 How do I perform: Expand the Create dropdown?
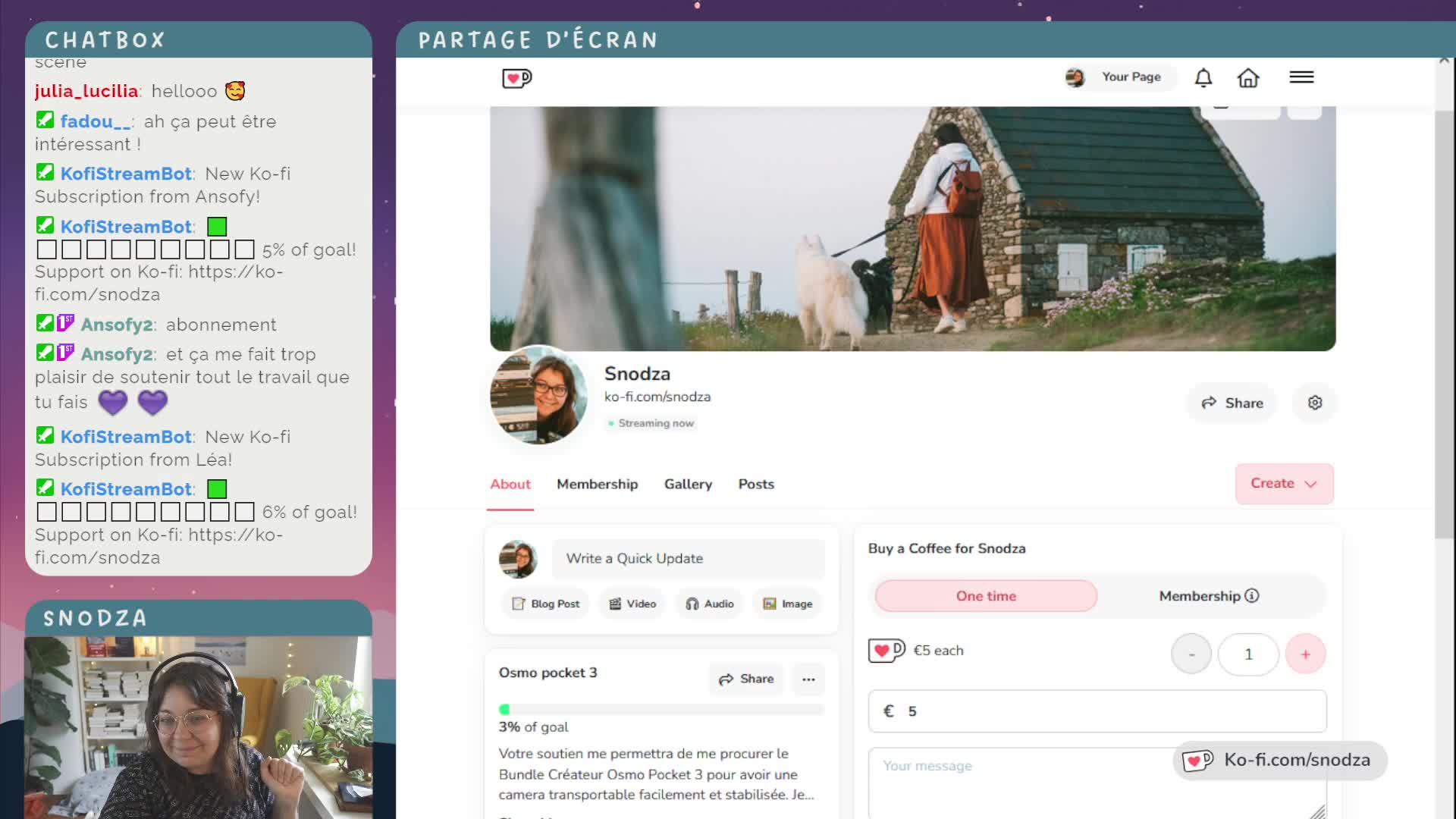click(1284, 484)
